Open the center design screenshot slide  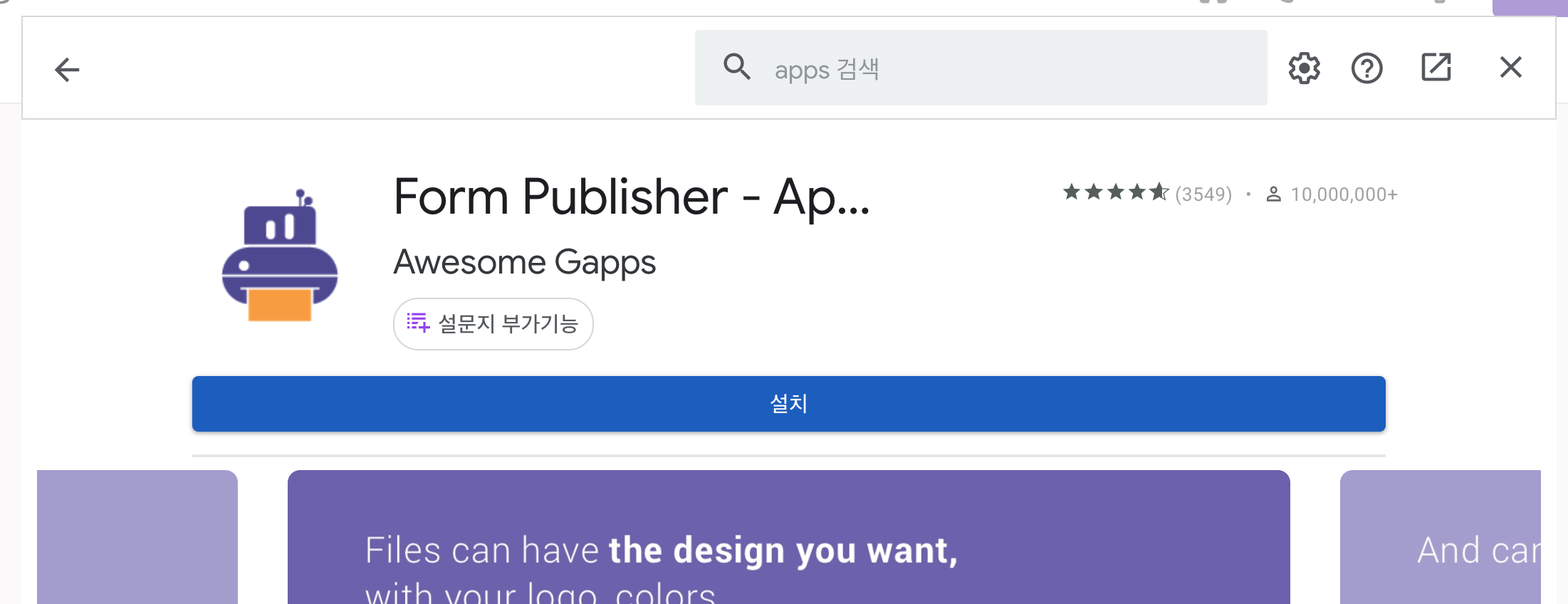(x=788, y=537)
